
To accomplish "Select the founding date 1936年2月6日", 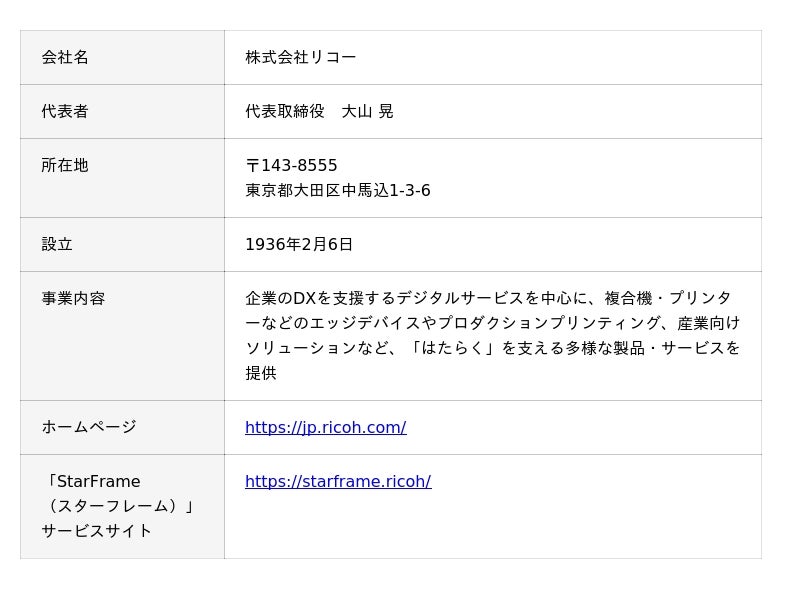I will pyautogui.click(x=299, y=245).
